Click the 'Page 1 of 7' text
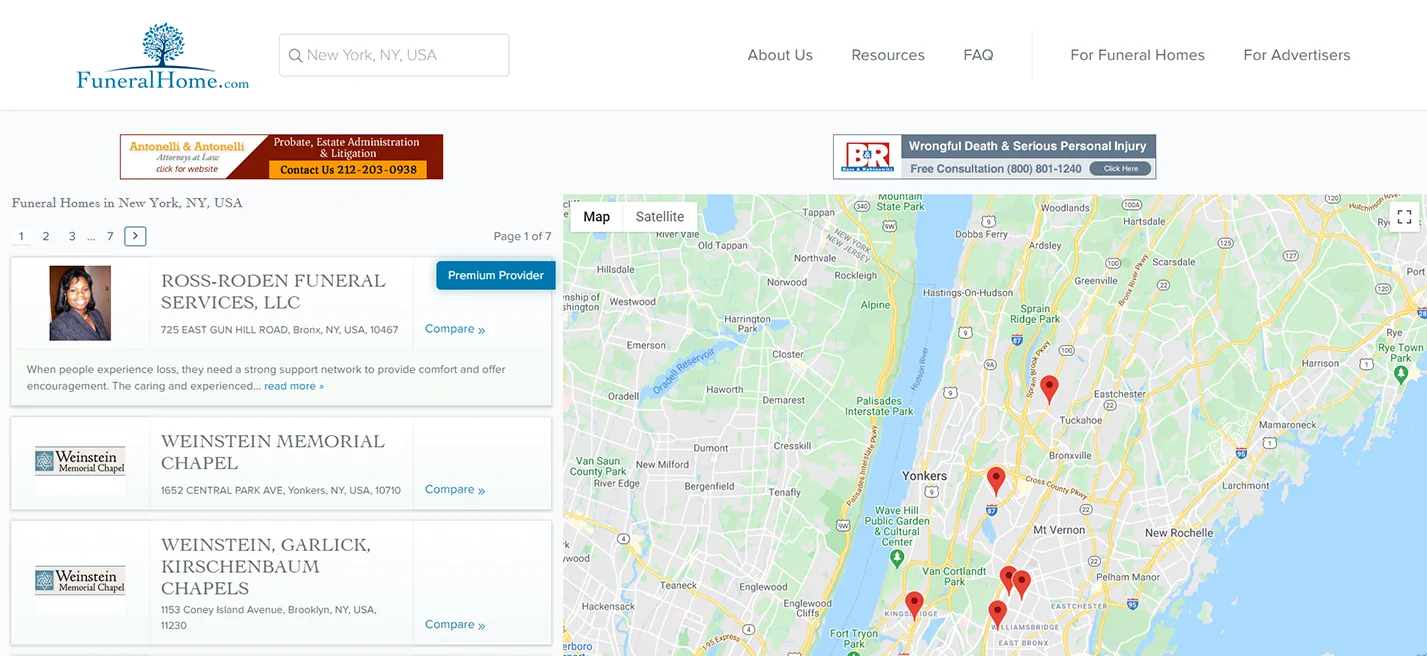This screenshot has height=656, width=1427. (x=522, y=236)
